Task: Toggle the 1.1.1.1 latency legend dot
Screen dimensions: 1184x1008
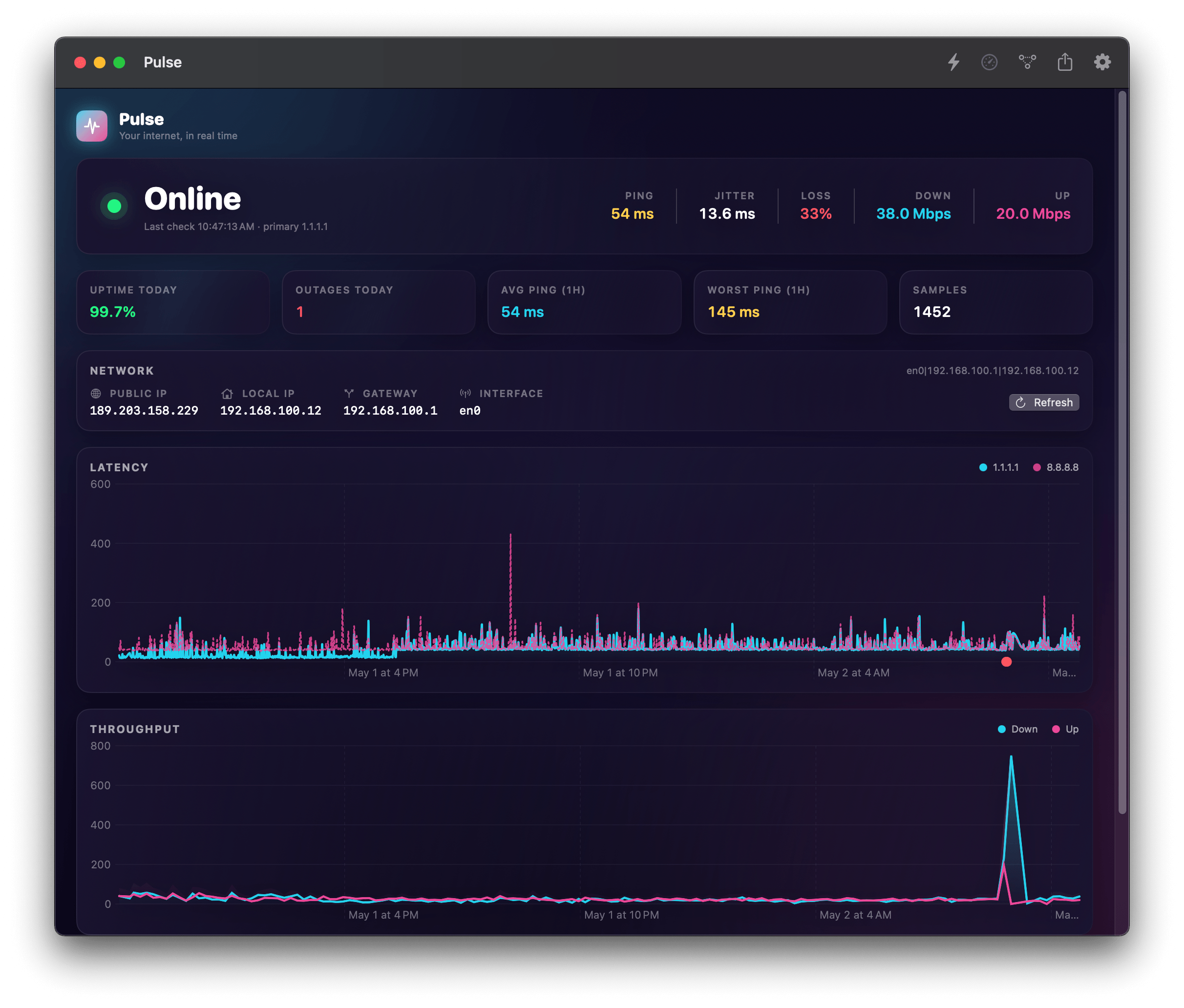Action: pos(983,467)
